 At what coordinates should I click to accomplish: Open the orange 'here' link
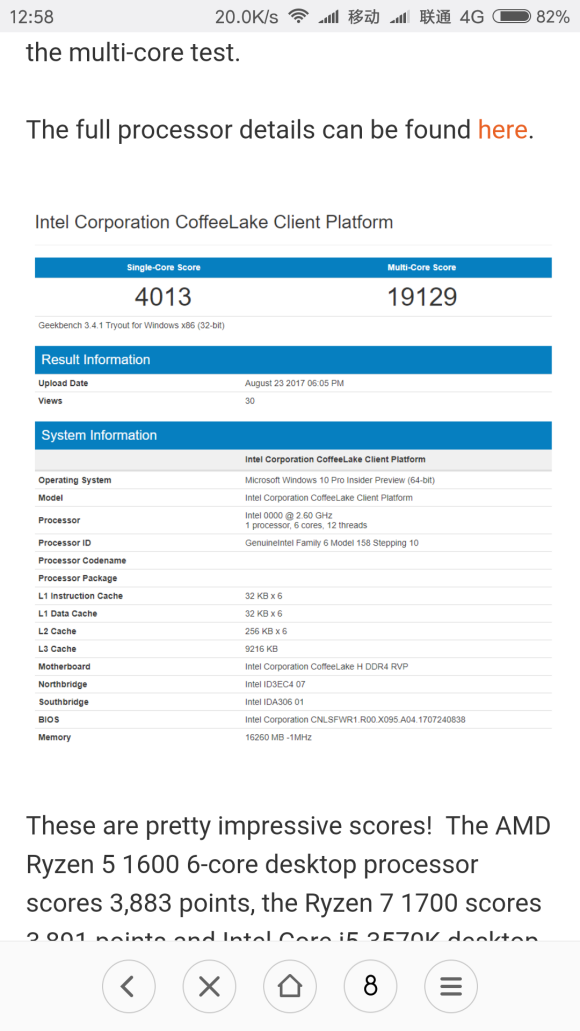[x=502, y=130]
